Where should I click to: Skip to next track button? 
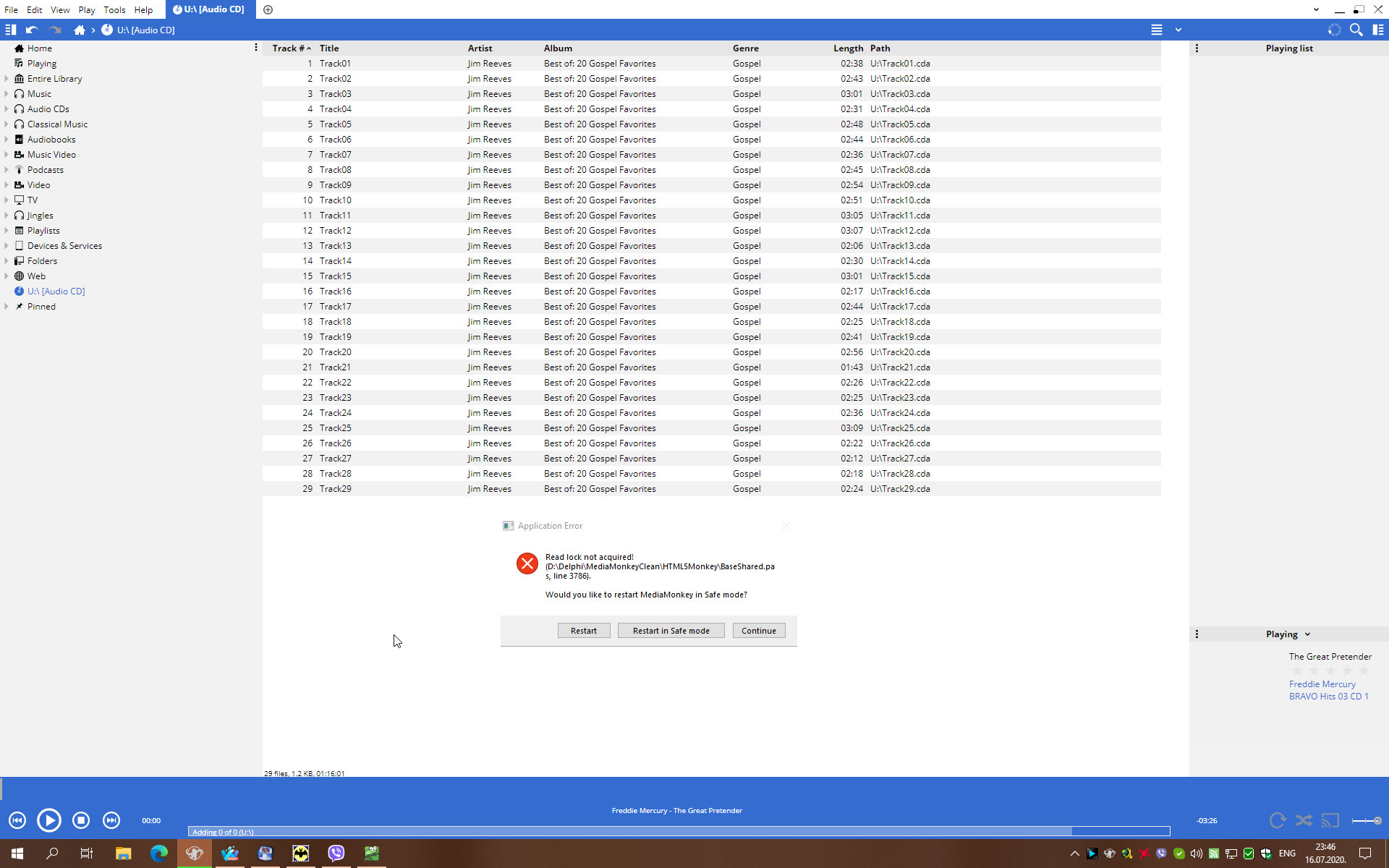coord(111,820)
